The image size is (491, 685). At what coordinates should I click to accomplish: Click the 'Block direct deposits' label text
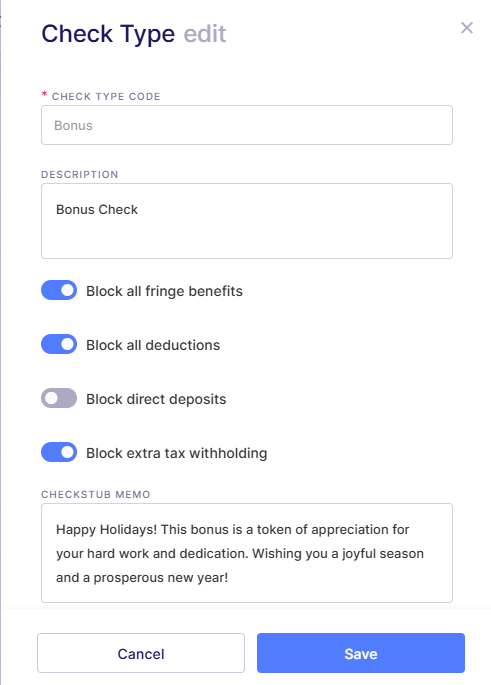pyautogui.click(x=156, y=399)
